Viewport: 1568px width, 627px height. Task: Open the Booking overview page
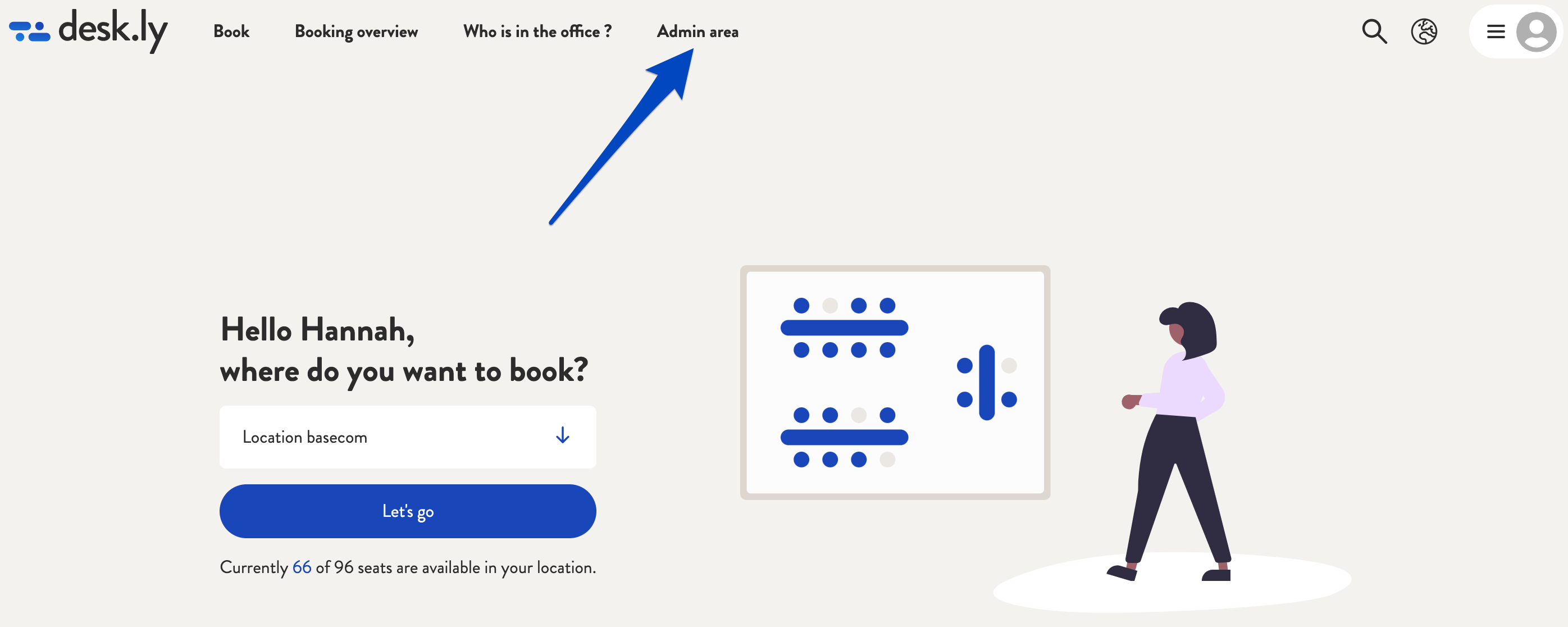(x=356, y=30)
